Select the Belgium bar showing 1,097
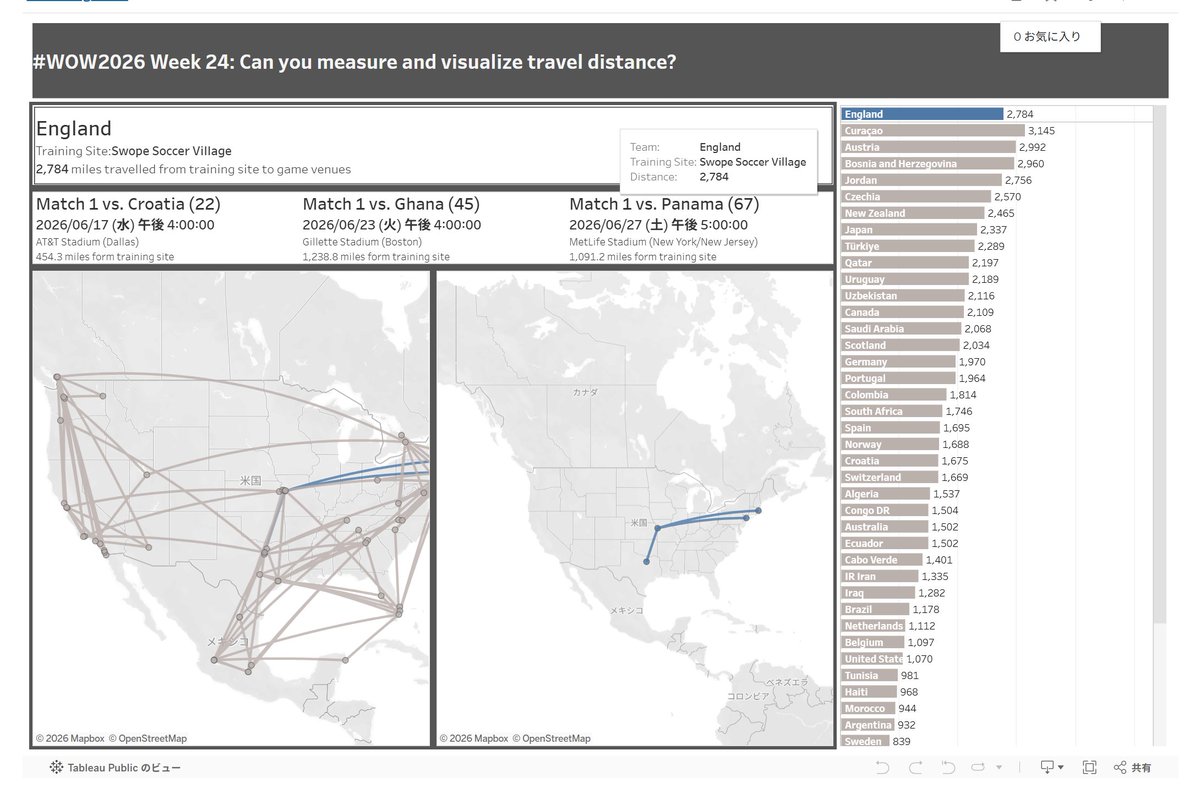The image size is (1200, 794). click(x=873, y=642)
